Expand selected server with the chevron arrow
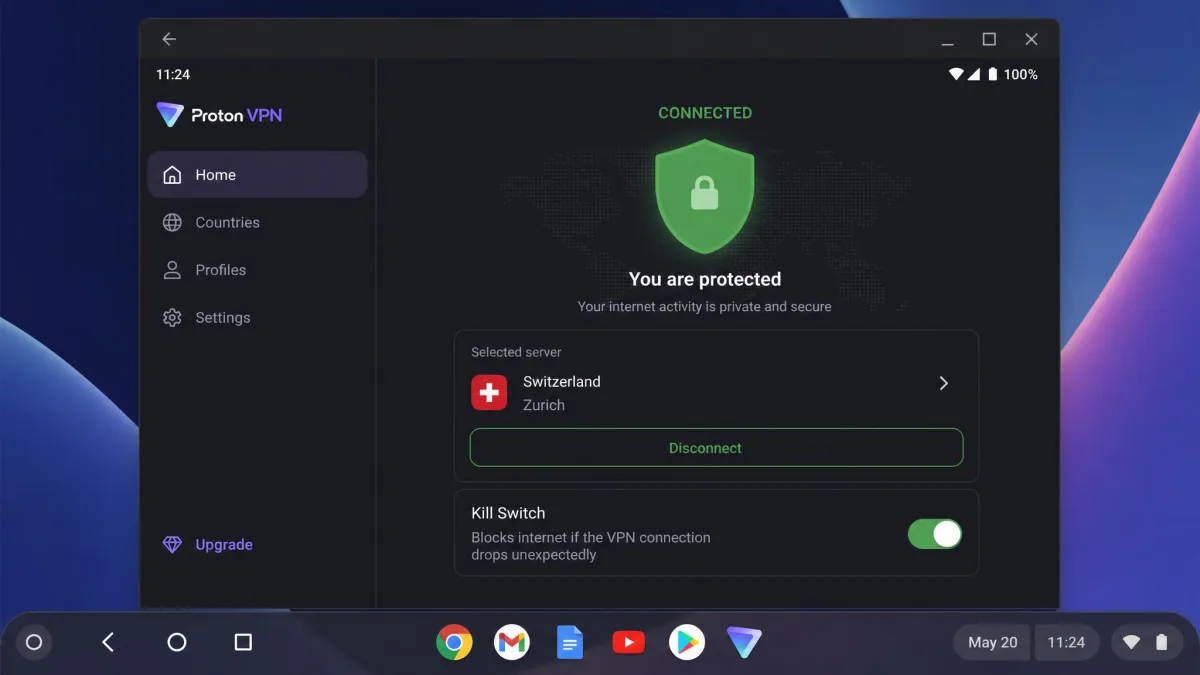This screenshot has height=675, width=1200. point(943,383)
